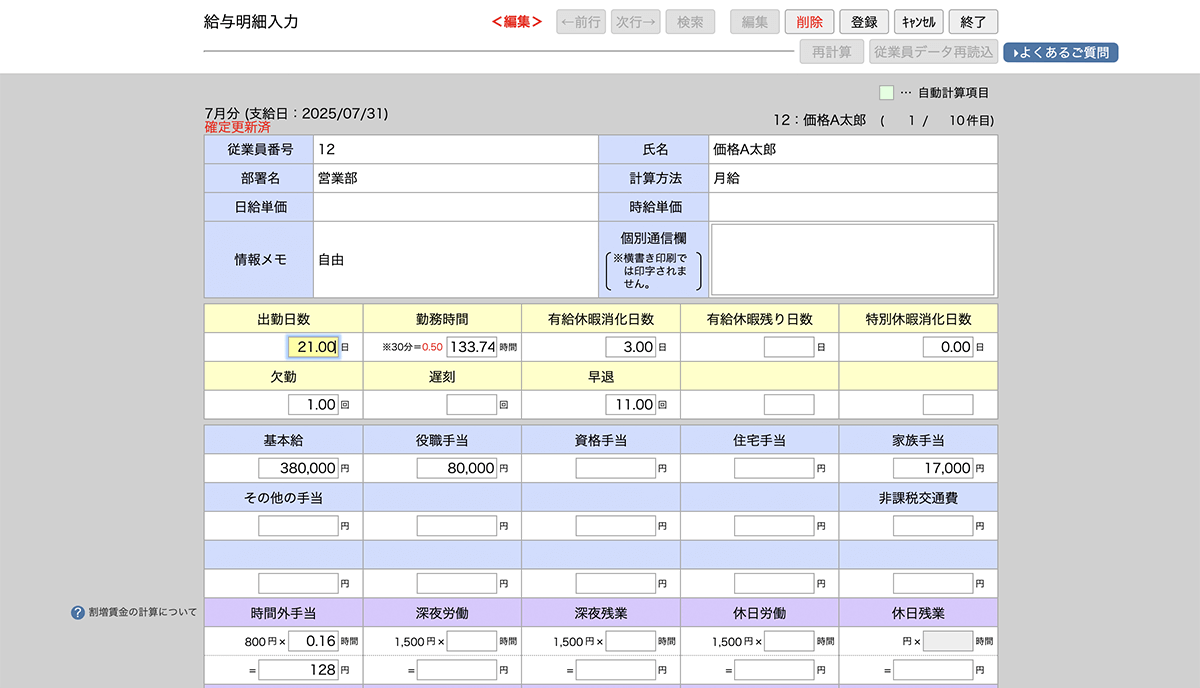Click the 時間外手当 amount field showing 128

[x=298, y=670]
